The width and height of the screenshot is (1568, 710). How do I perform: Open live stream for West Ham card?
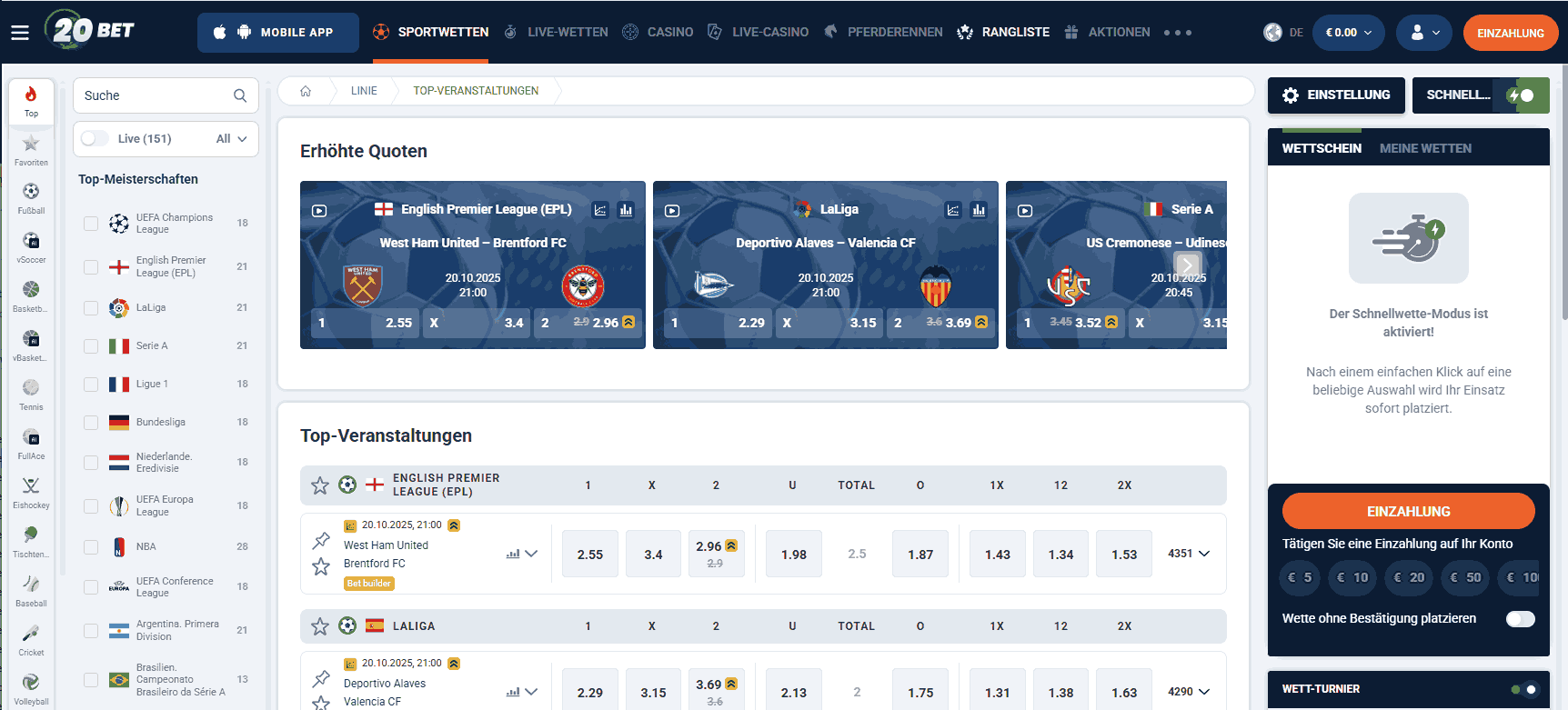point(319,210)
